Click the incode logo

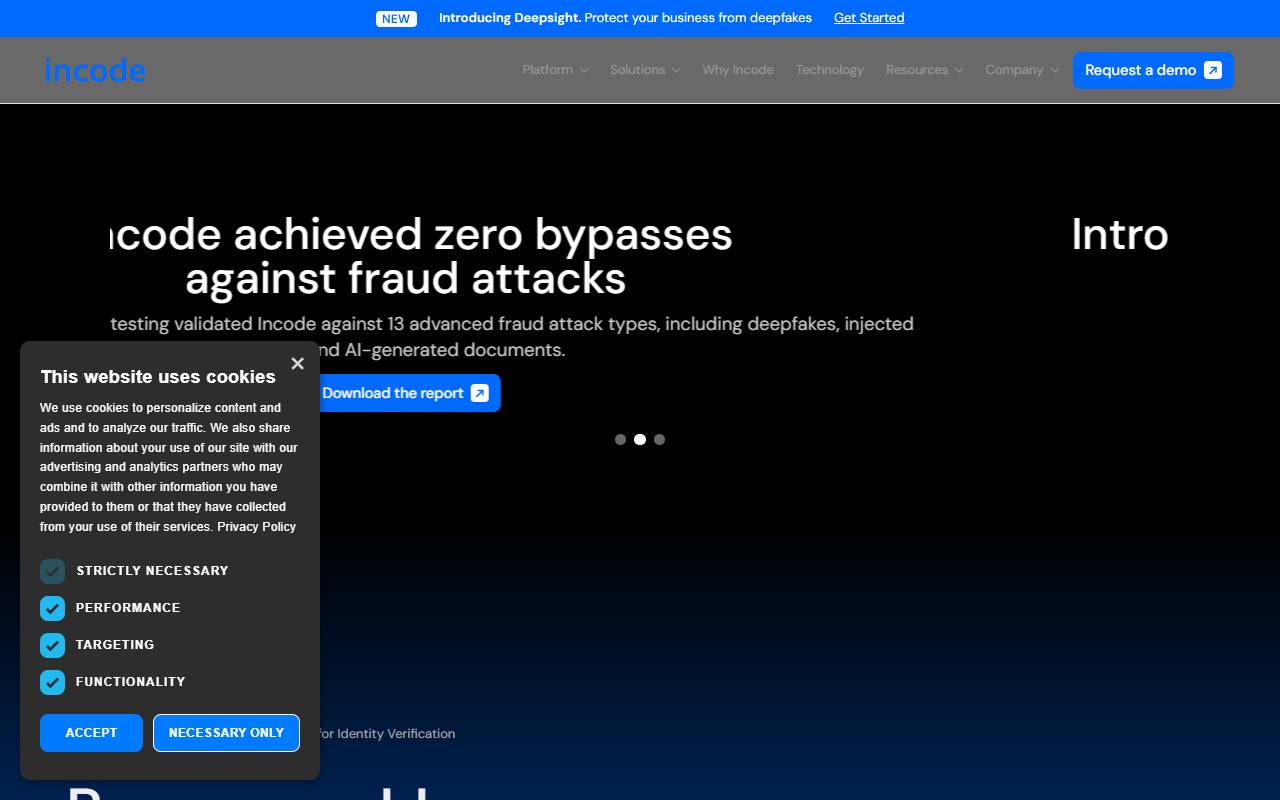(x=95, y=70)
